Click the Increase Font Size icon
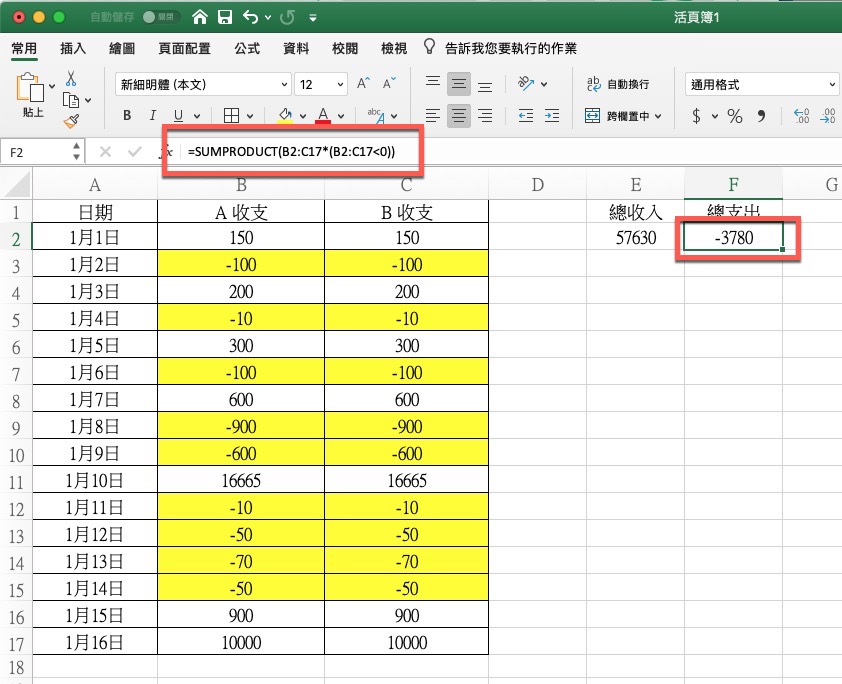Viewport: 842px width, 684px height. point(363,84)
